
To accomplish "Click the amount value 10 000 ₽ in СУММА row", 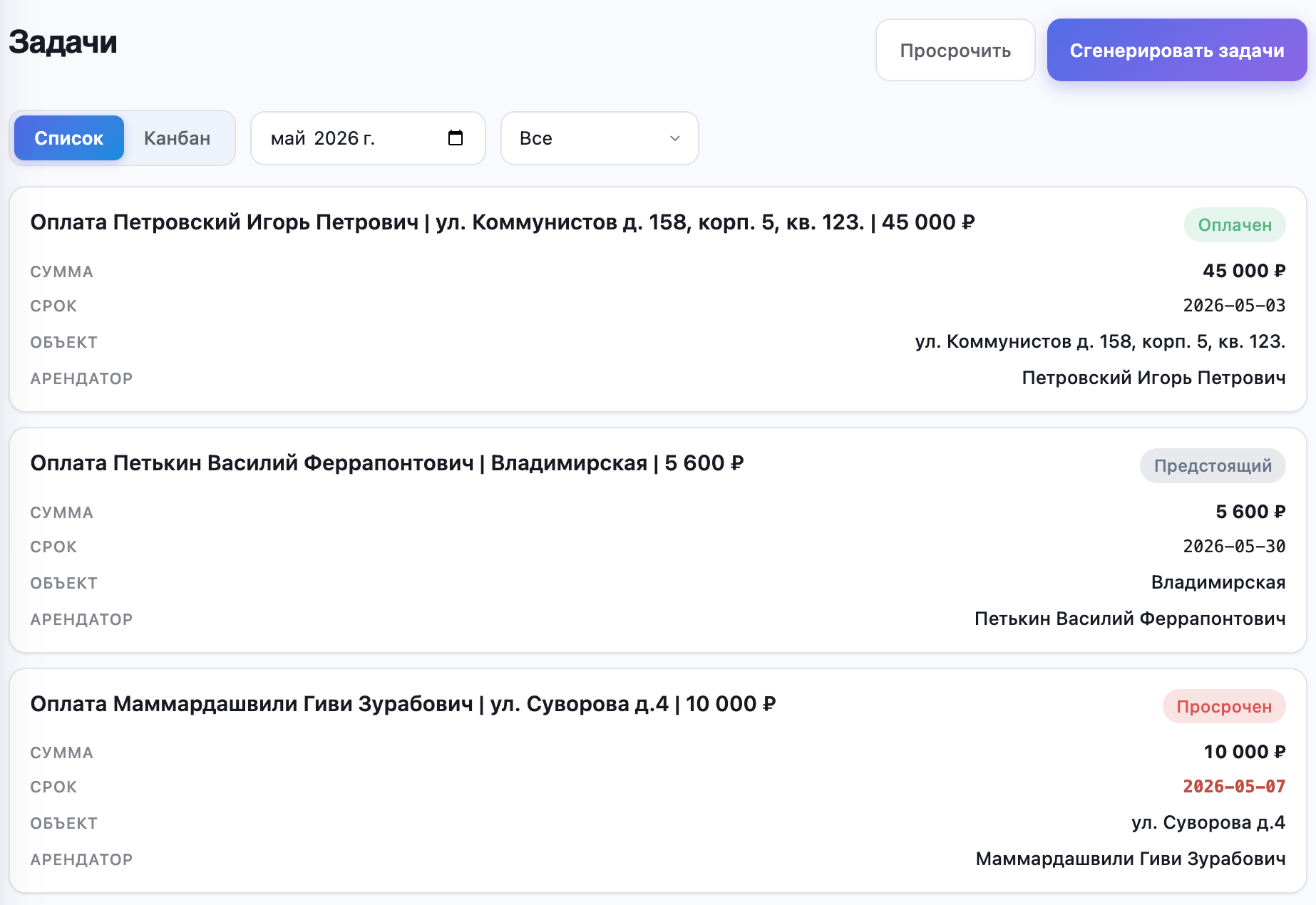I will [x=1245, y=752].
